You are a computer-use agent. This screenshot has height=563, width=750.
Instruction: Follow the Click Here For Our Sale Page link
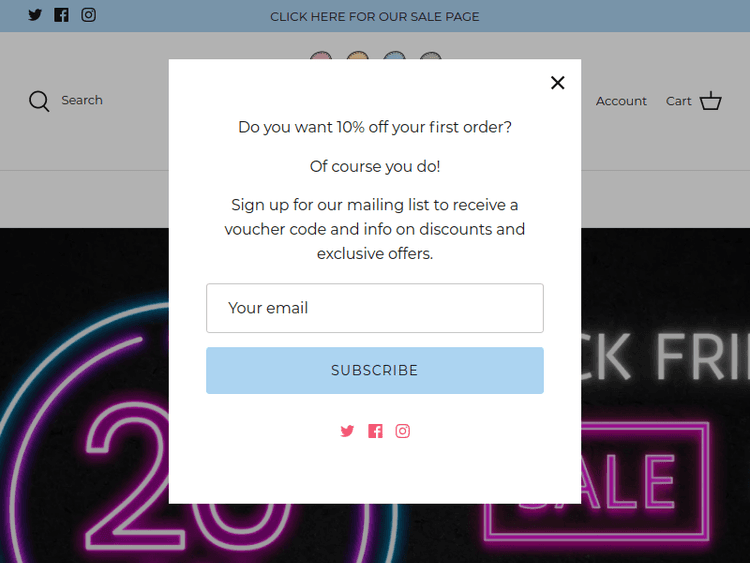(375, 16)
